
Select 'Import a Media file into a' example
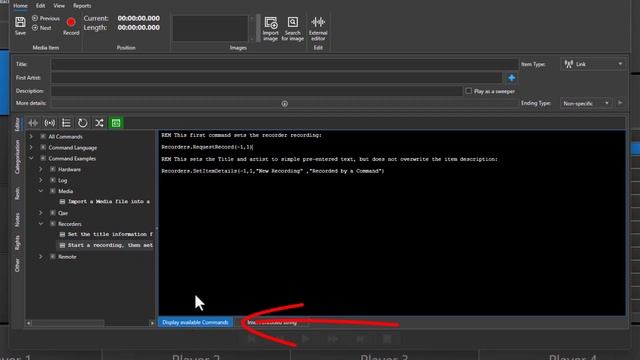pyautogui.click(x=105, y=202)
